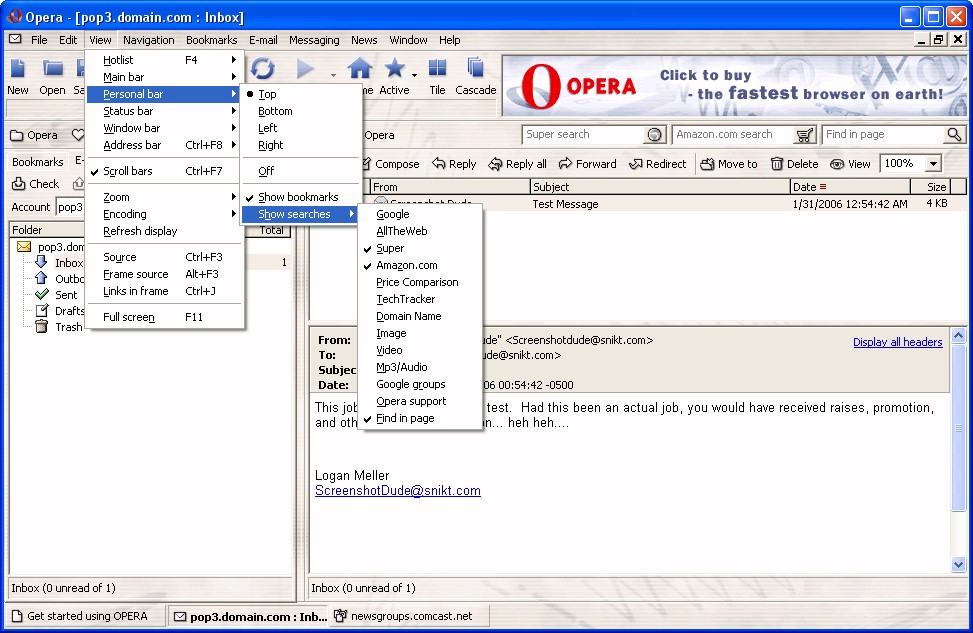Screen dimensions: 973x633
Task: Toggle the Amazon.com search option
Action: [x=406, y=265]
